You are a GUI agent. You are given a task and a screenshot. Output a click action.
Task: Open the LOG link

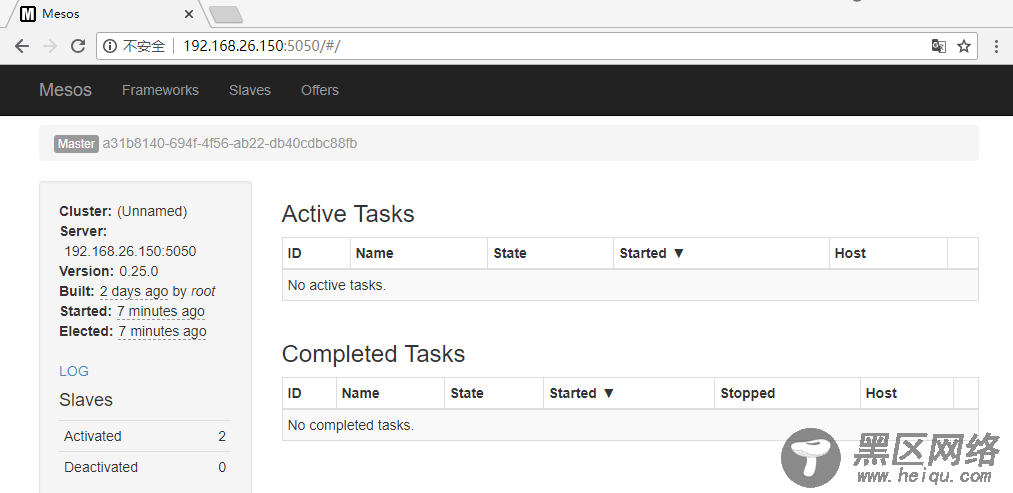pyautogui.click(x=74, y=371)
